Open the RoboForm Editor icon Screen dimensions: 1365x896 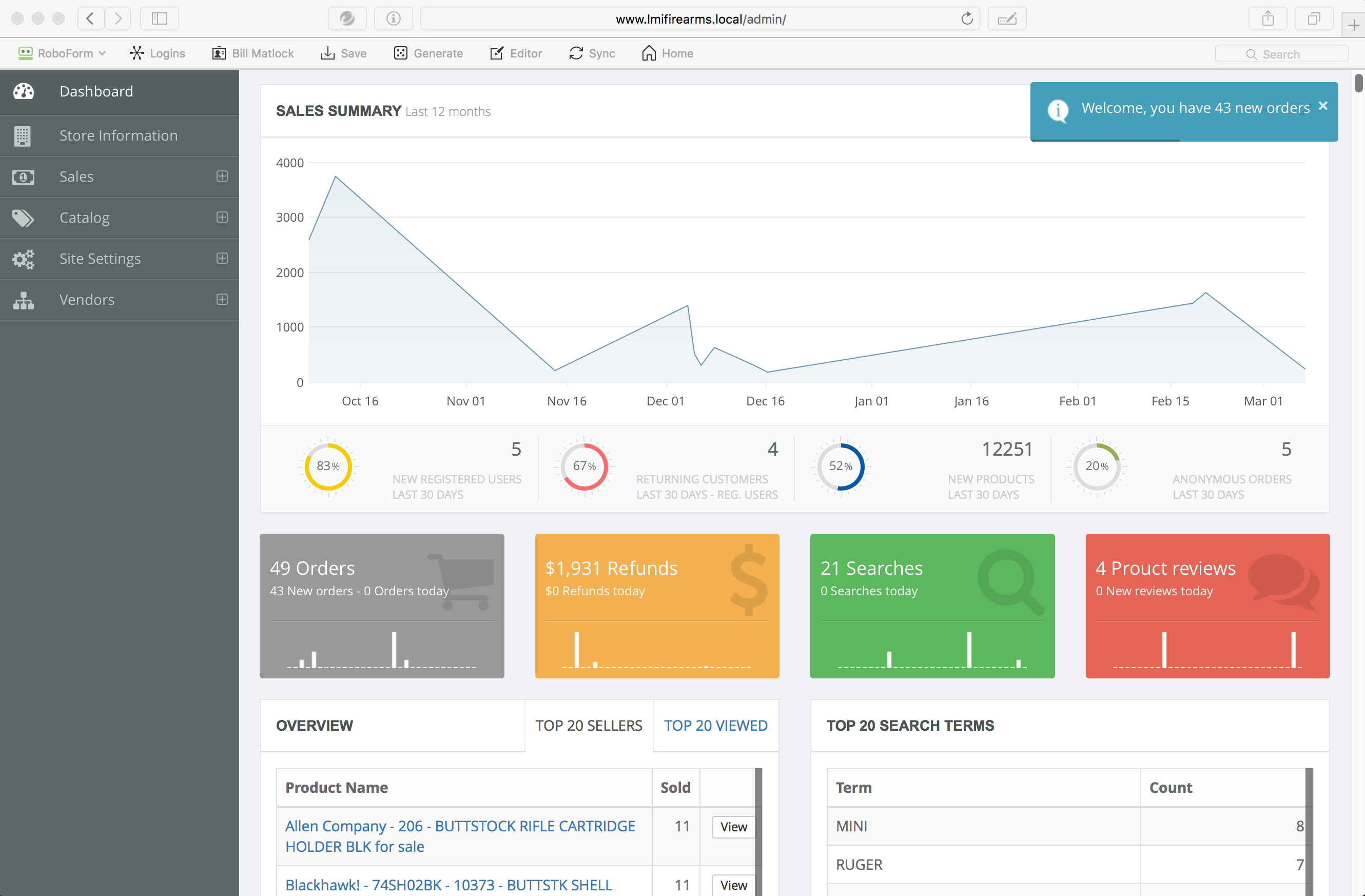(x=497, y=53)
